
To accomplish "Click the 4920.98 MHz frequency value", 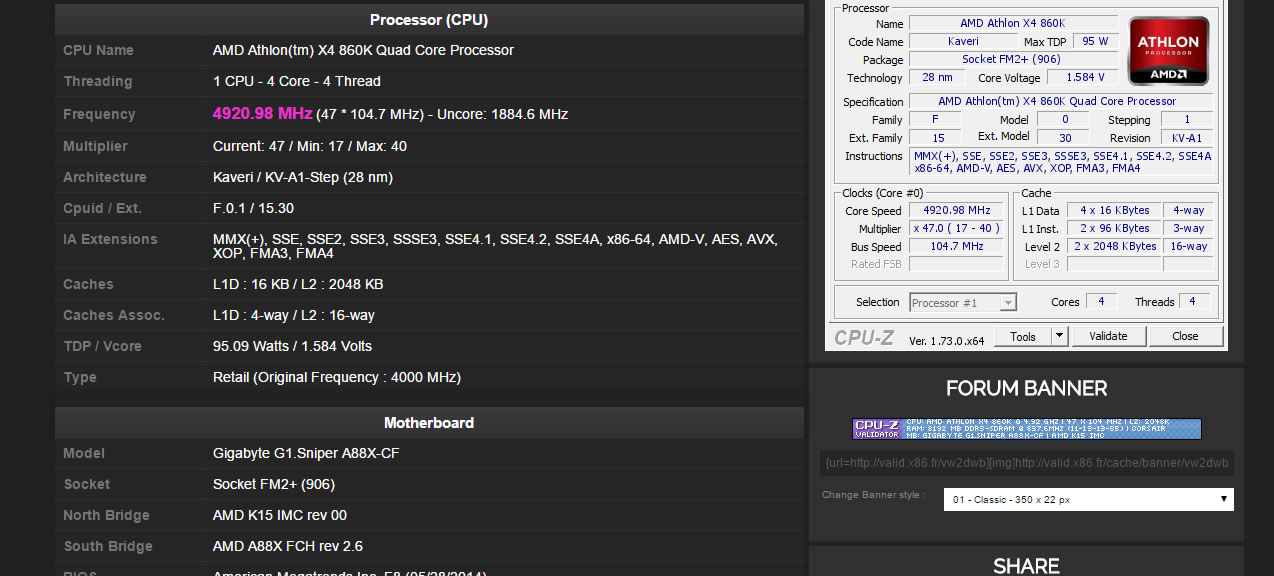I will pos(262,114).
